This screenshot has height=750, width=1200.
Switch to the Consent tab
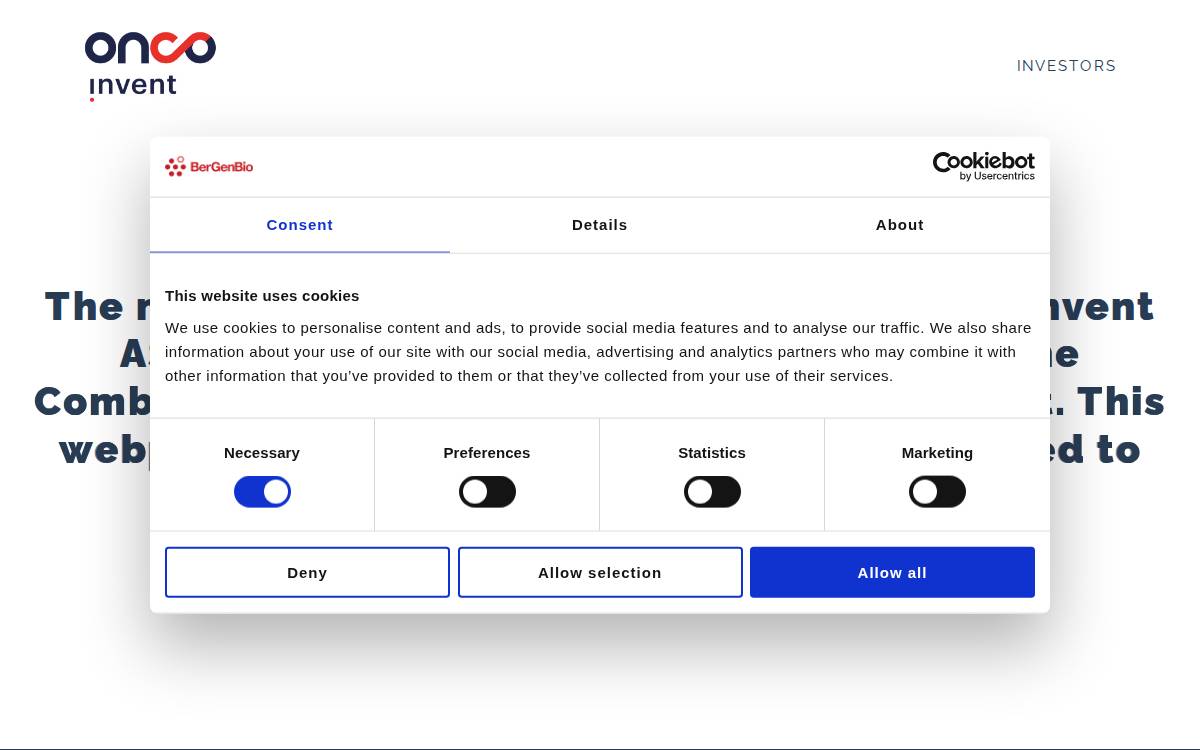(300, 225)
